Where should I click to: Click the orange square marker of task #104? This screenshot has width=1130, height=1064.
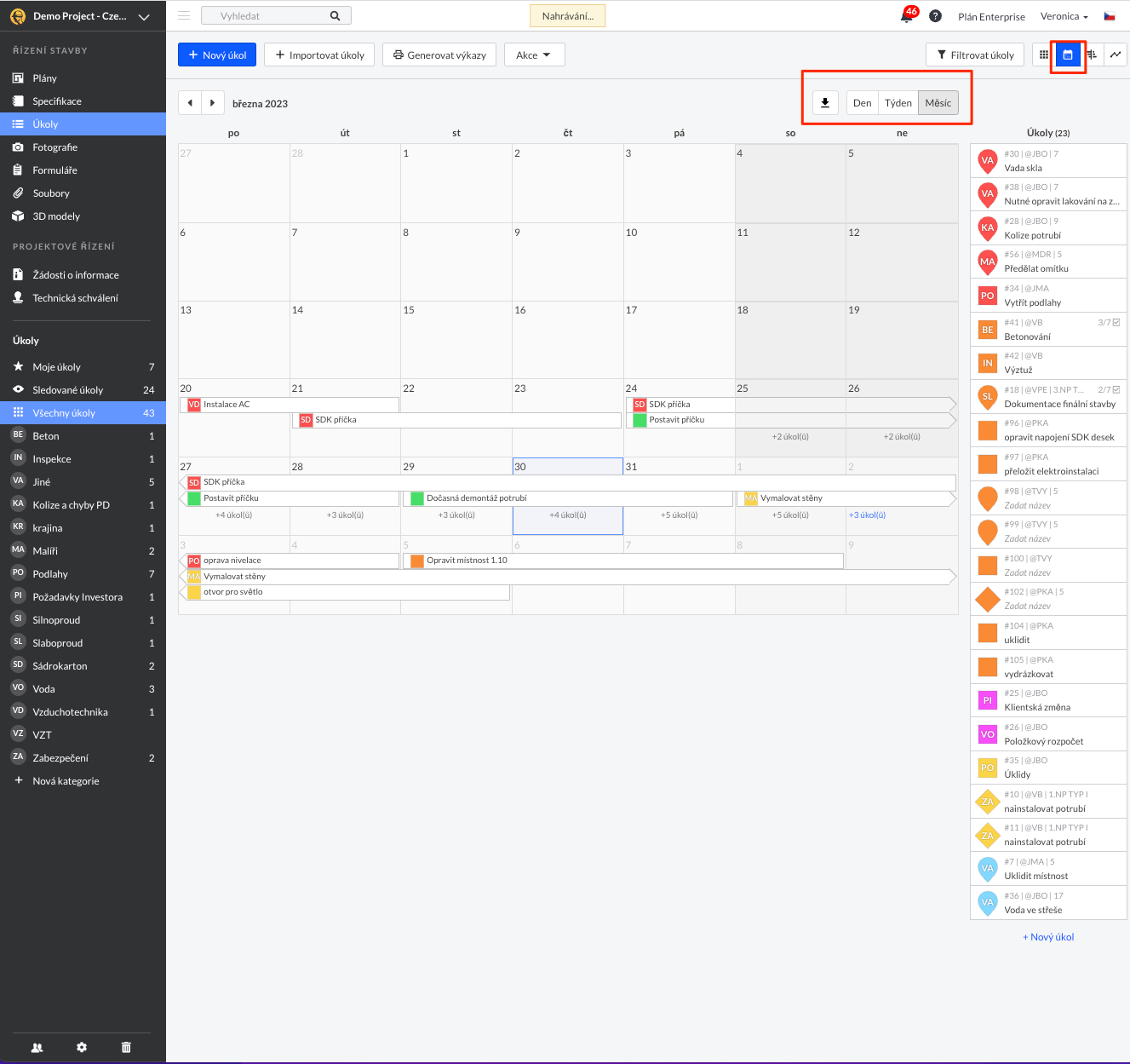tap(987, 633)
